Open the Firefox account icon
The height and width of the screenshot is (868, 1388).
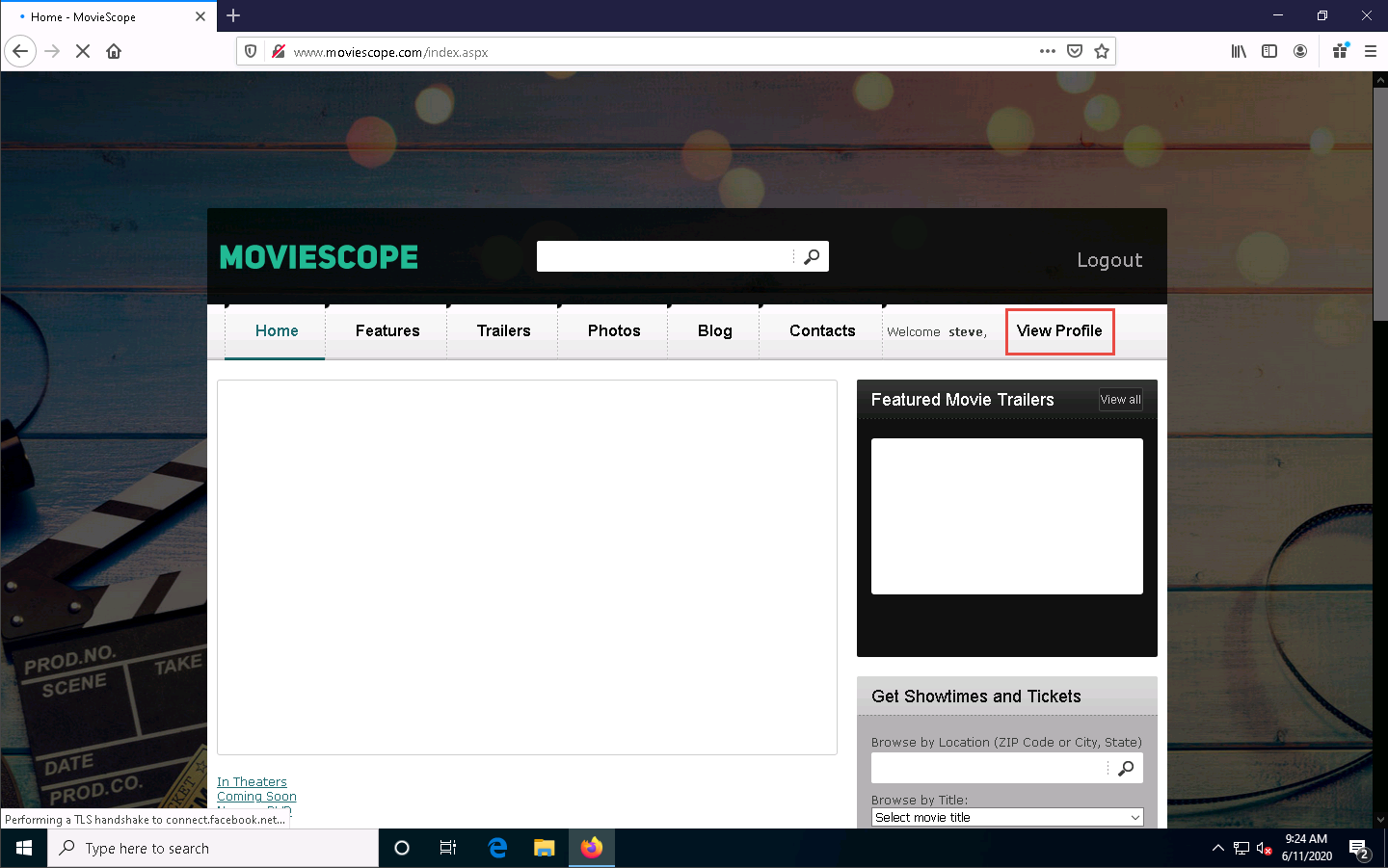1300,52
